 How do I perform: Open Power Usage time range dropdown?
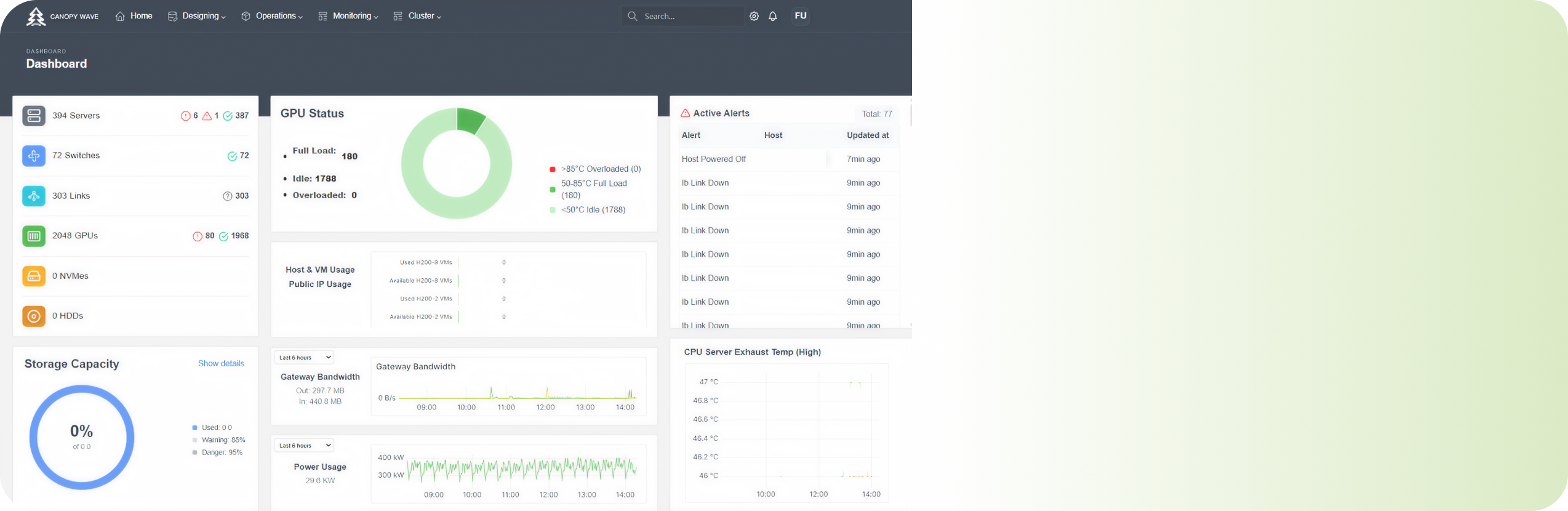click(x=304, y=445)
